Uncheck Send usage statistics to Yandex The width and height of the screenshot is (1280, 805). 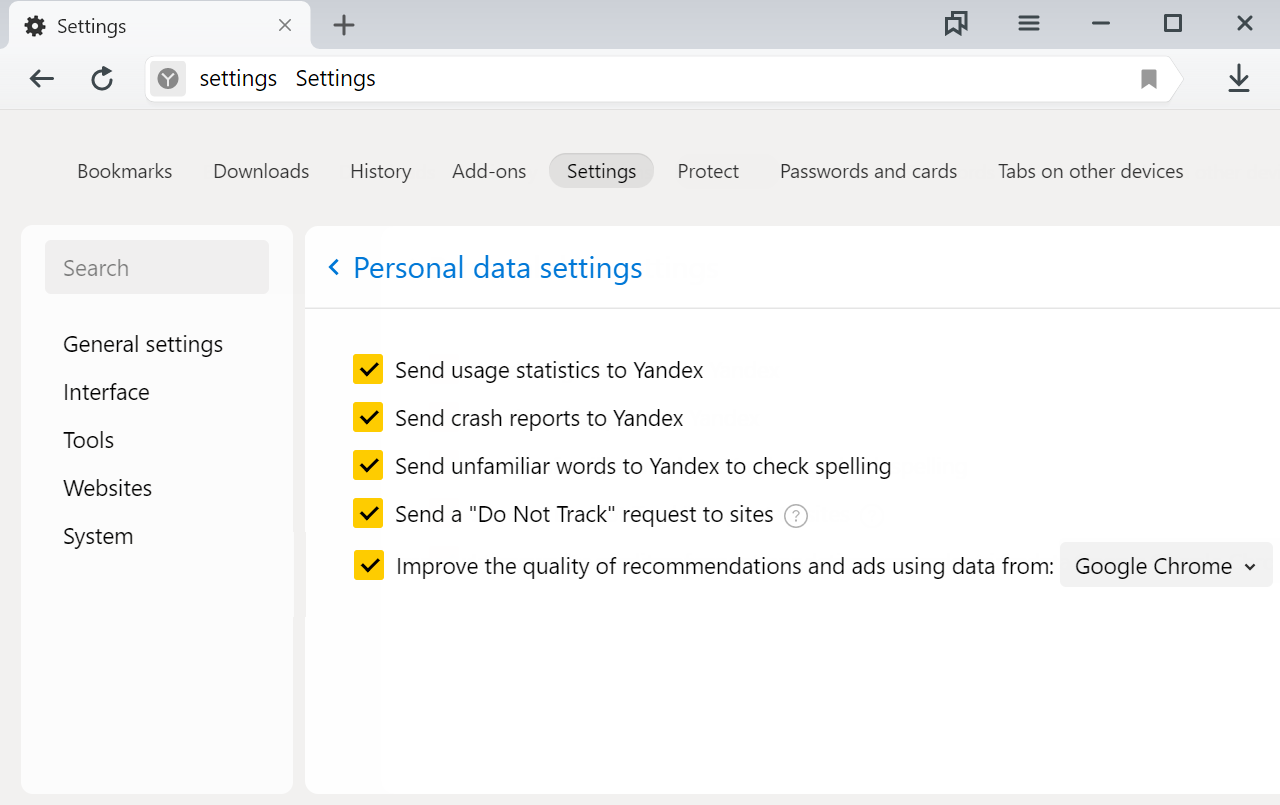click(x=368, y=369)
